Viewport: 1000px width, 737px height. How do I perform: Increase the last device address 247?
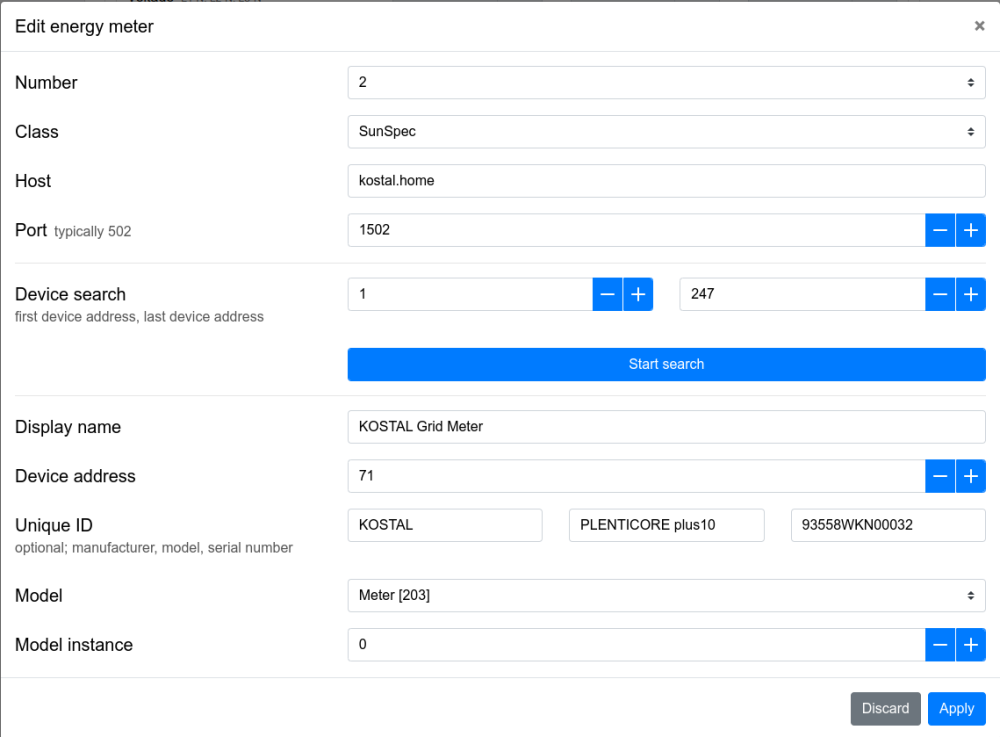click(970, 295)
